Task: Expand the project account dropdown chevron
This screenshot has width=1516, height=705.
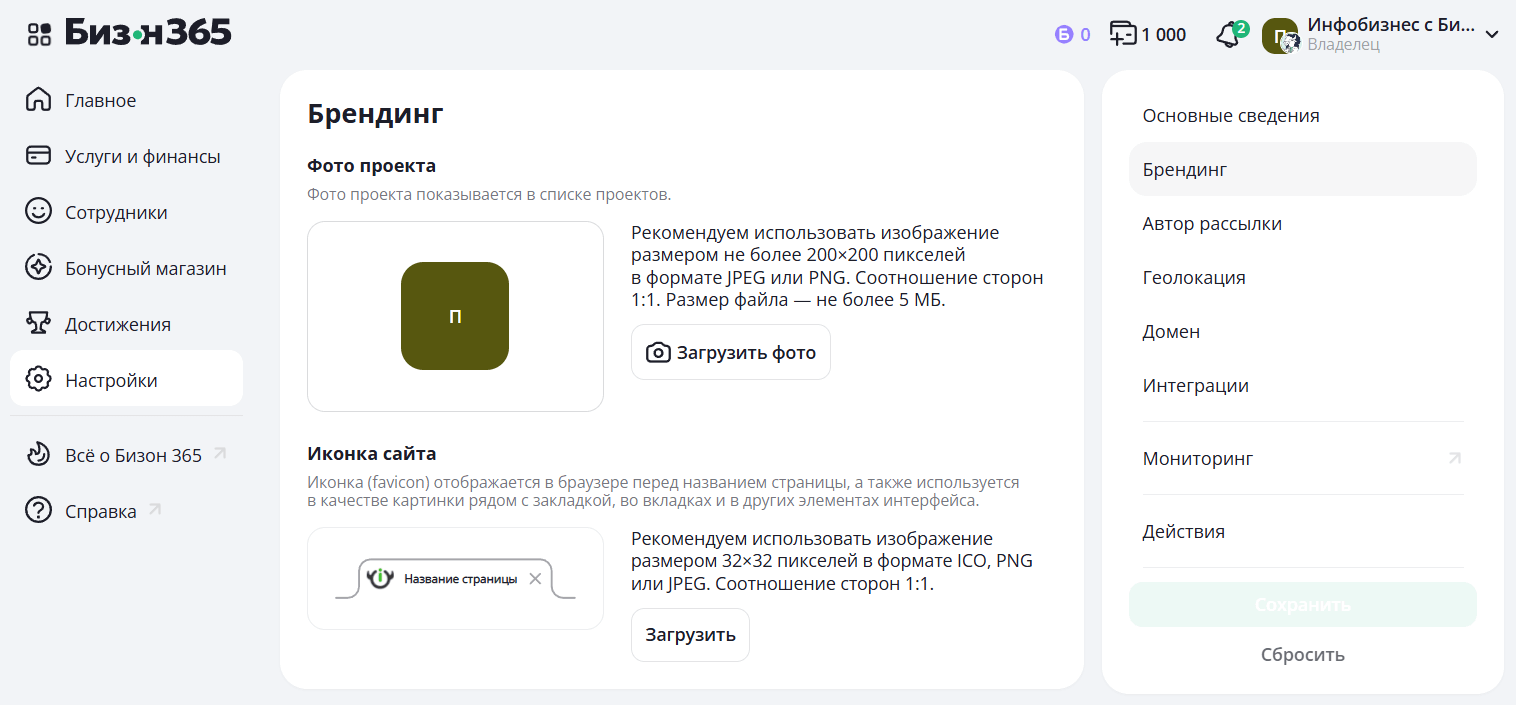Action: point(1491,34)
